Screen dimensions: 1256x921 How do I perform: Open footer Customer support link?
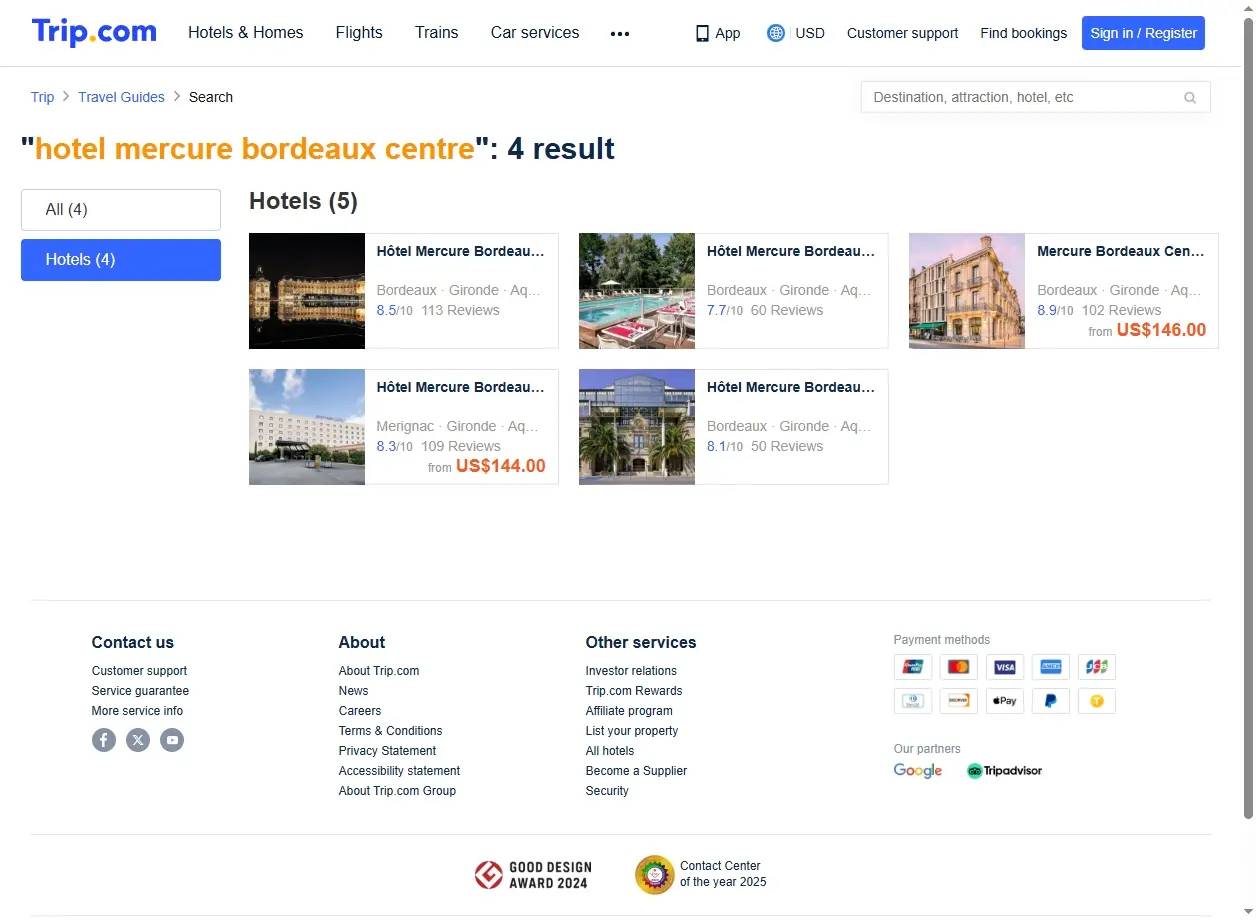click(139, 671)
